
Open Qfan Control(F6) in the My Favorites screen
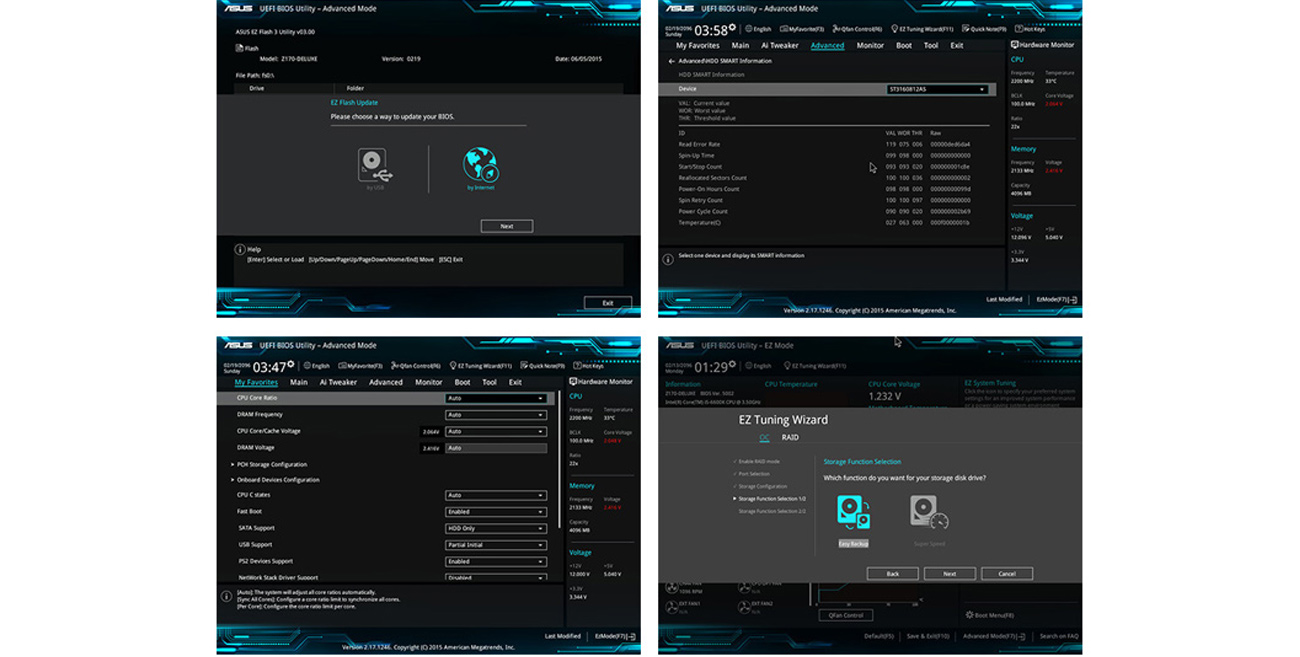(x=418, y=366)
